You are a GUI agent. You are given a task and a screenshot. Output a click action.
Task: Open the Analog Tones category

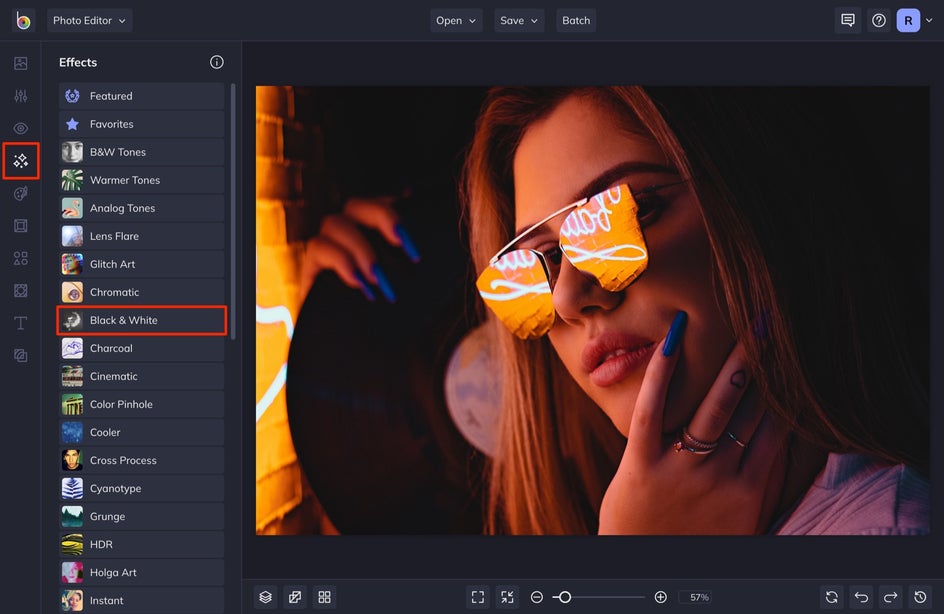pos(141,208)
